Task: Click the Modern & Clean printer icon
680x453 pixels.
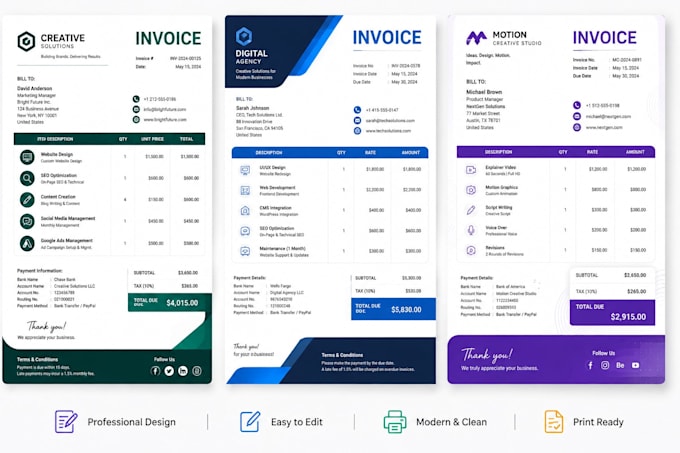Action: tap(395, 422)
